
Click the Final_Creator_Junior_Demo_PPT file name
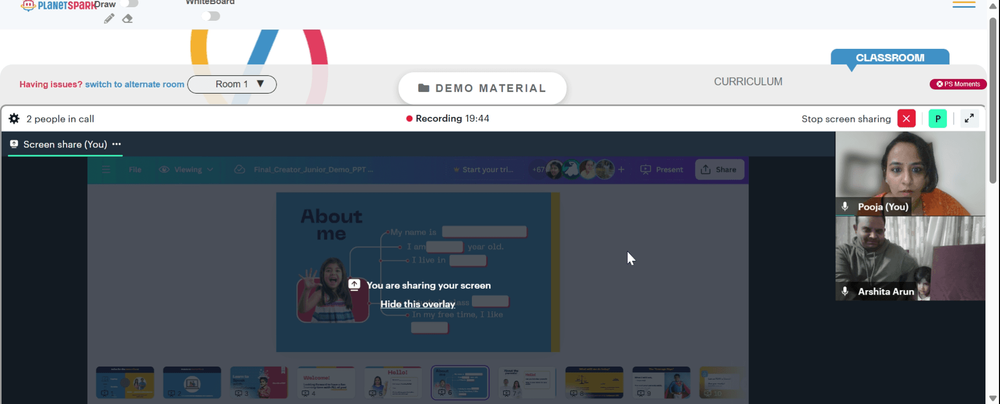[x=314, y=170]
